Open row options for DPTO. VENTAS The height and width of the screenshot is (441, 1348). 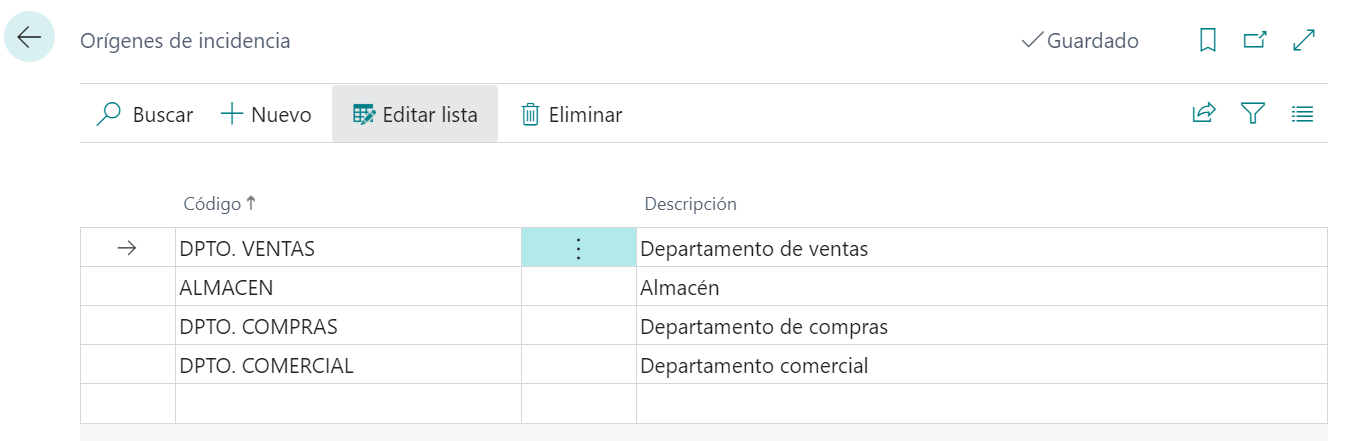point(578,248)
